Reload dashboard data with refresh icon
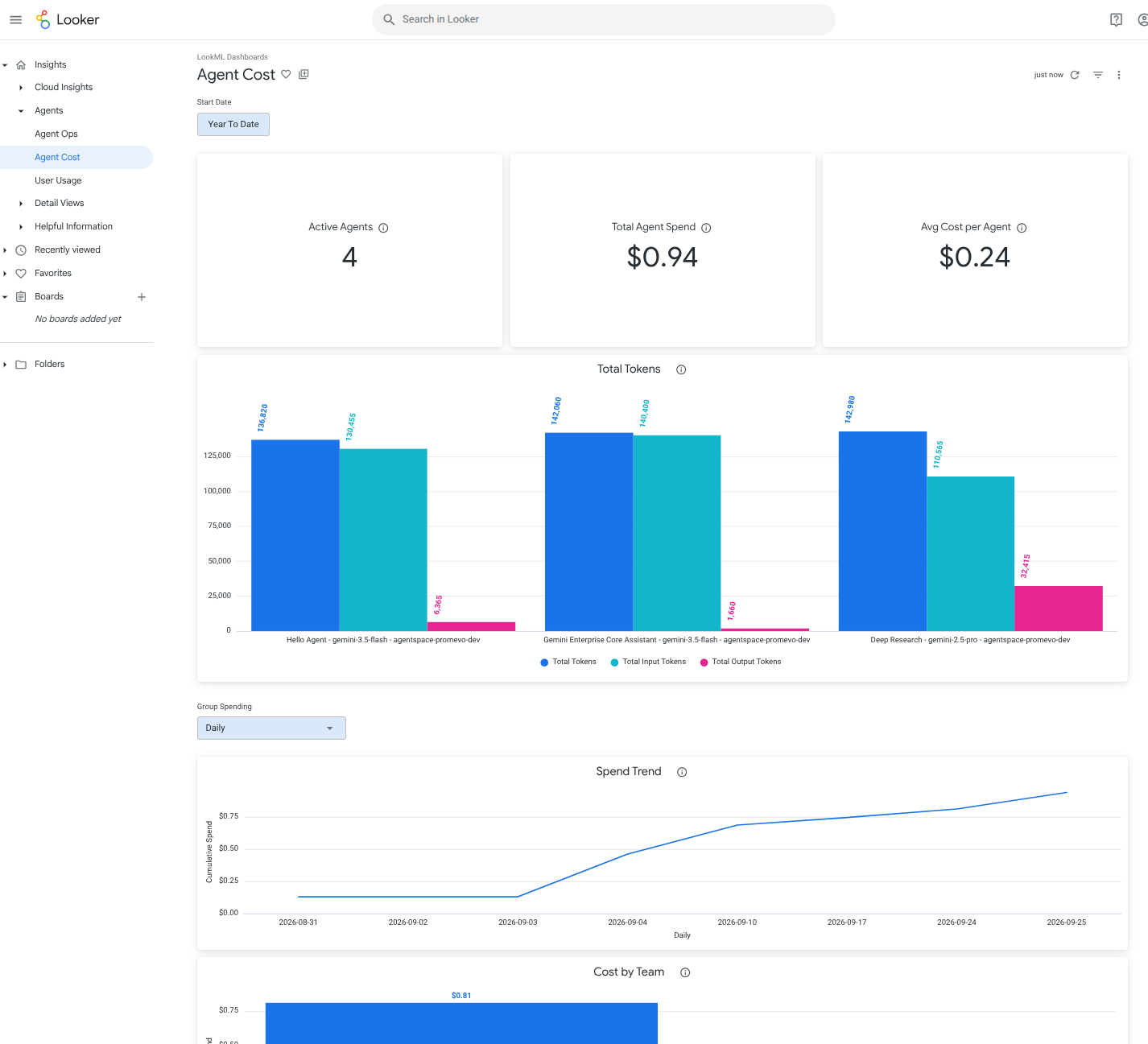 (x=1075, y=75)
